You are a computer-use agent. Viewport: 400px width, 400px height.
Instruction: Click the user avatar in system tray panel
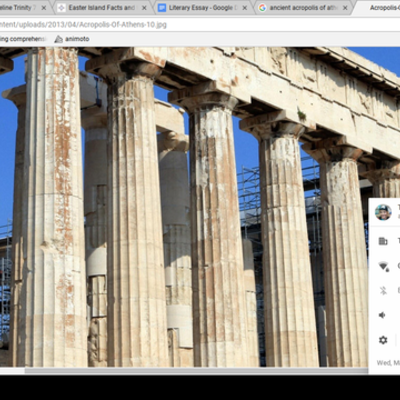pos(383,212)
